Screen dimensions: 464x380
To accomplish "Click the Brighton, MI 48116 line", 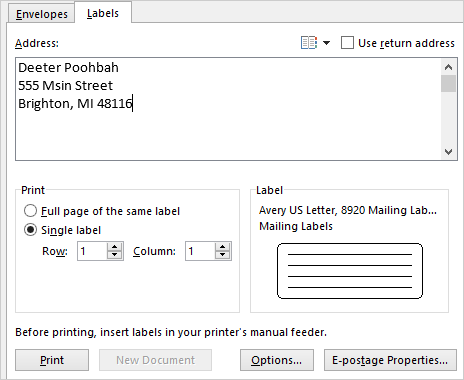I will [75, 104].
